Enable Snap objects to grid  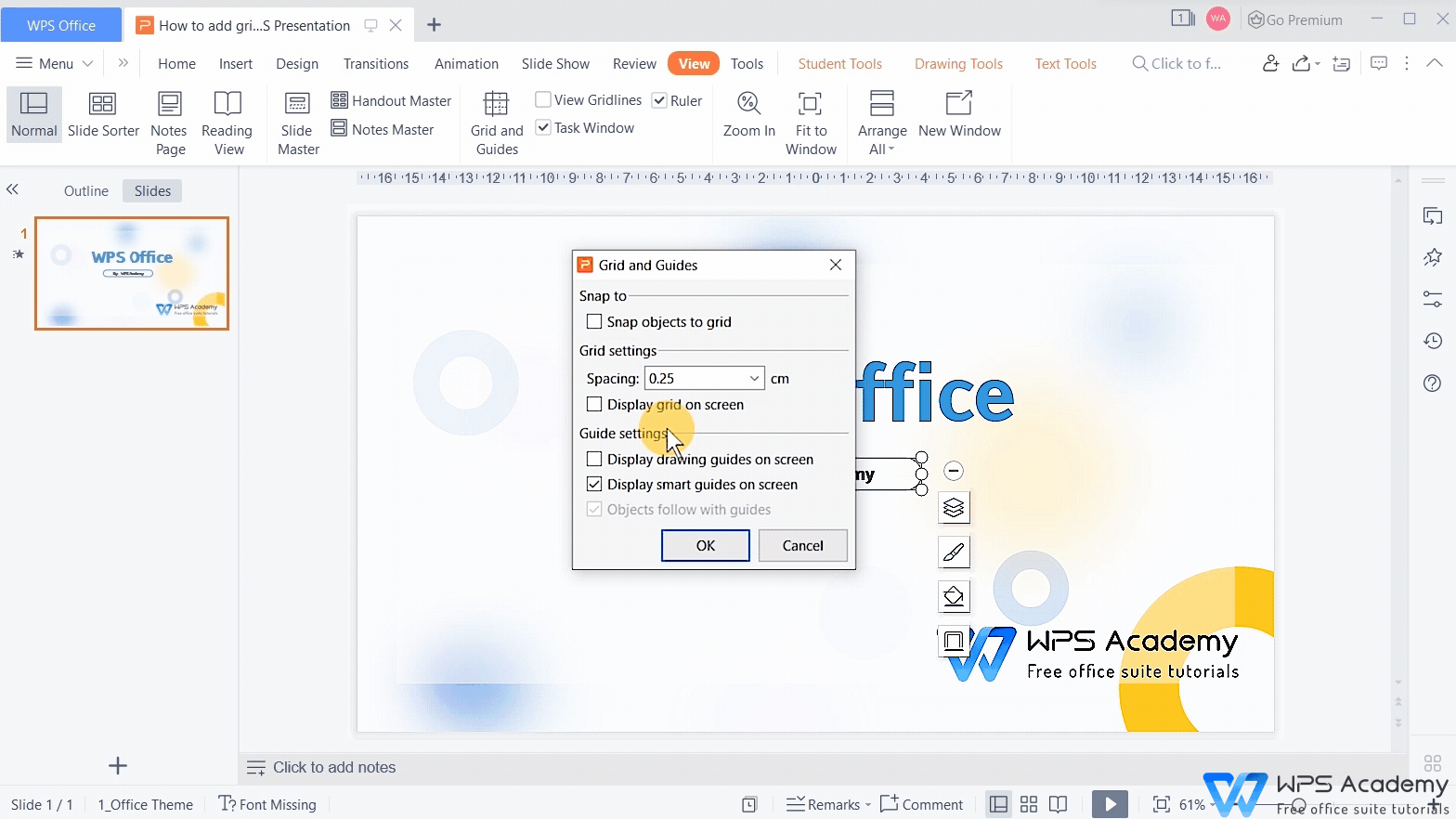point(594,321)
